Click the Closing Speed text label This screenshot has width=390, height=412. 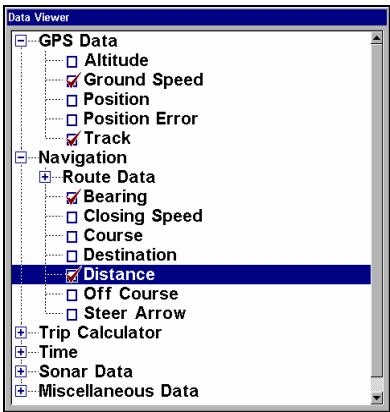click(143, 216)
